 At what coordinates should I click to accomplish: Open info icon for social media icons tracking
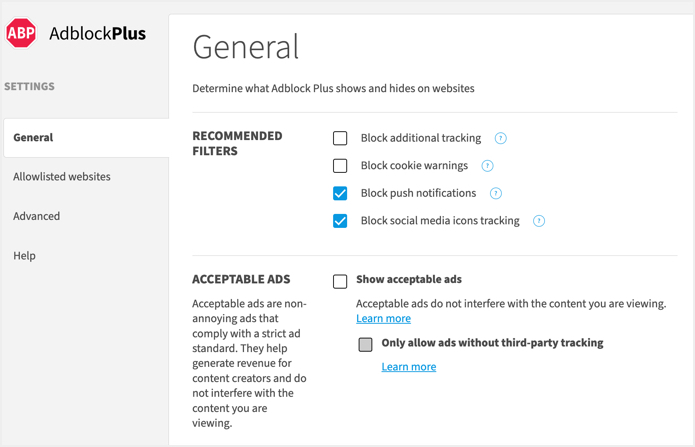point(539,221)
